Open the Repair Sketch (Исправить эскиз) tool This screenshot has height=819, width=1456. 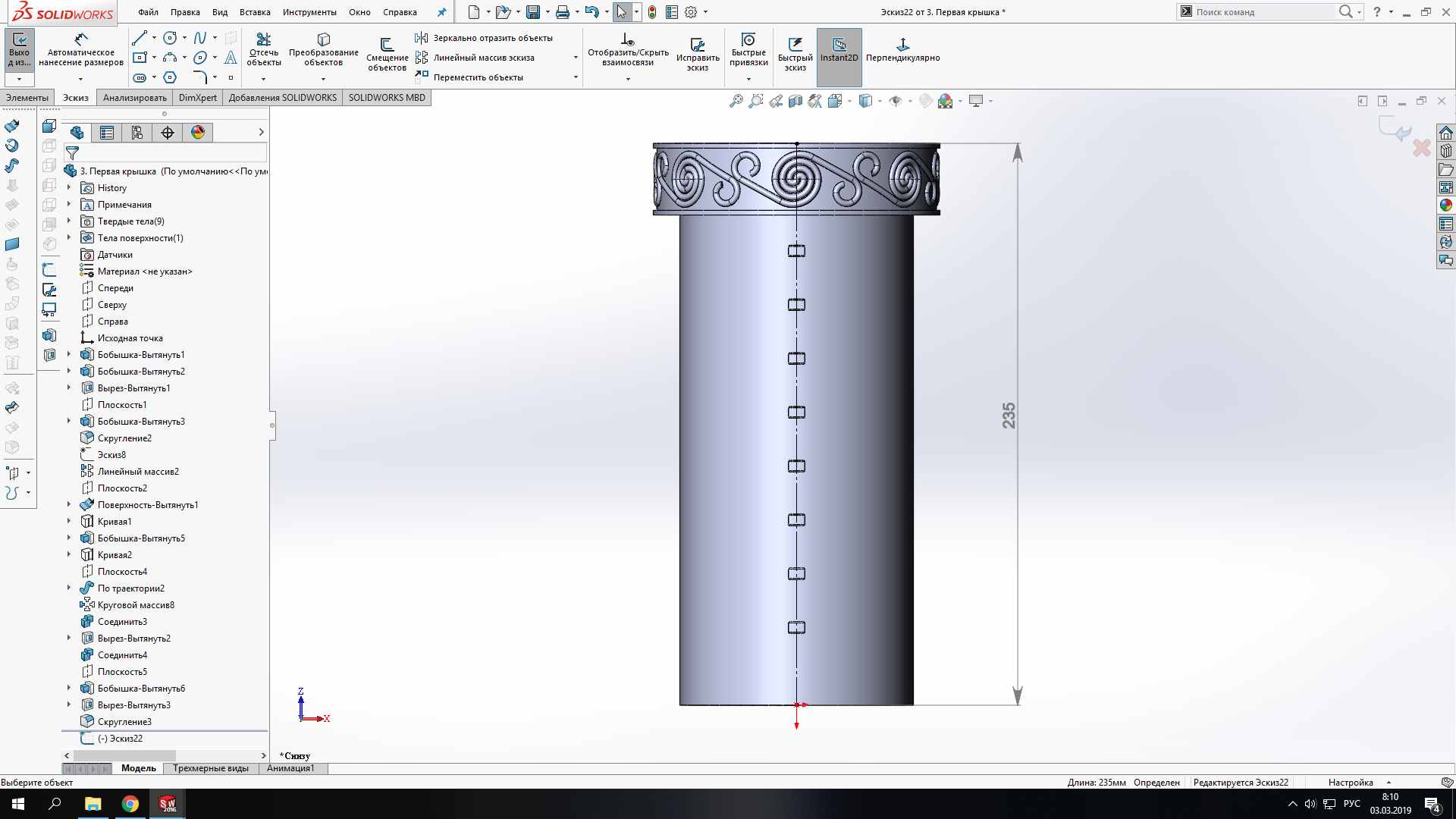click(x=697, y=47)
